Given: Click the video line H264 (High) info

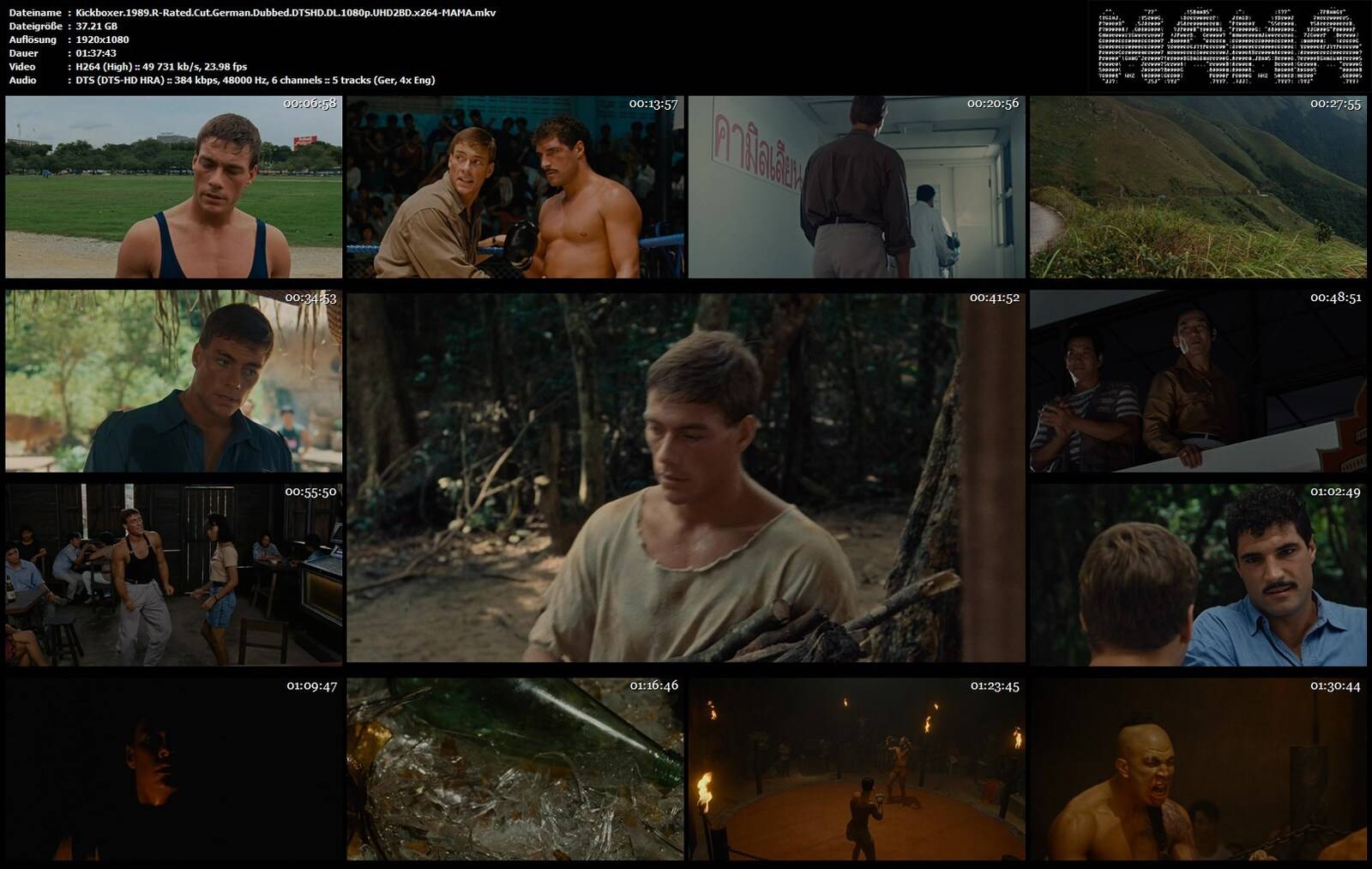Looking at the screenshot, I should tap(161, 66).
